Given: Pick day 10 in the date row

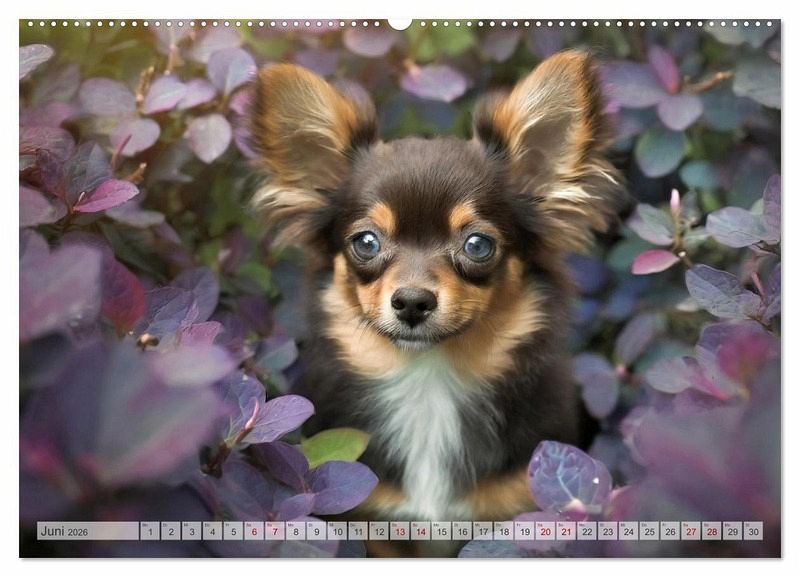Looking at the screenshot, I should coord(337,531).
